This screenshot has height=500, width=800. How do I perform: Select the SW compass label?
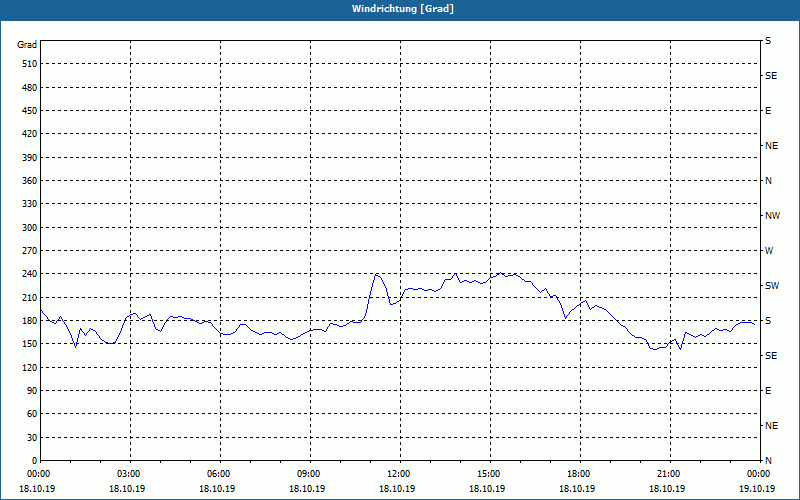click(772, 286)
